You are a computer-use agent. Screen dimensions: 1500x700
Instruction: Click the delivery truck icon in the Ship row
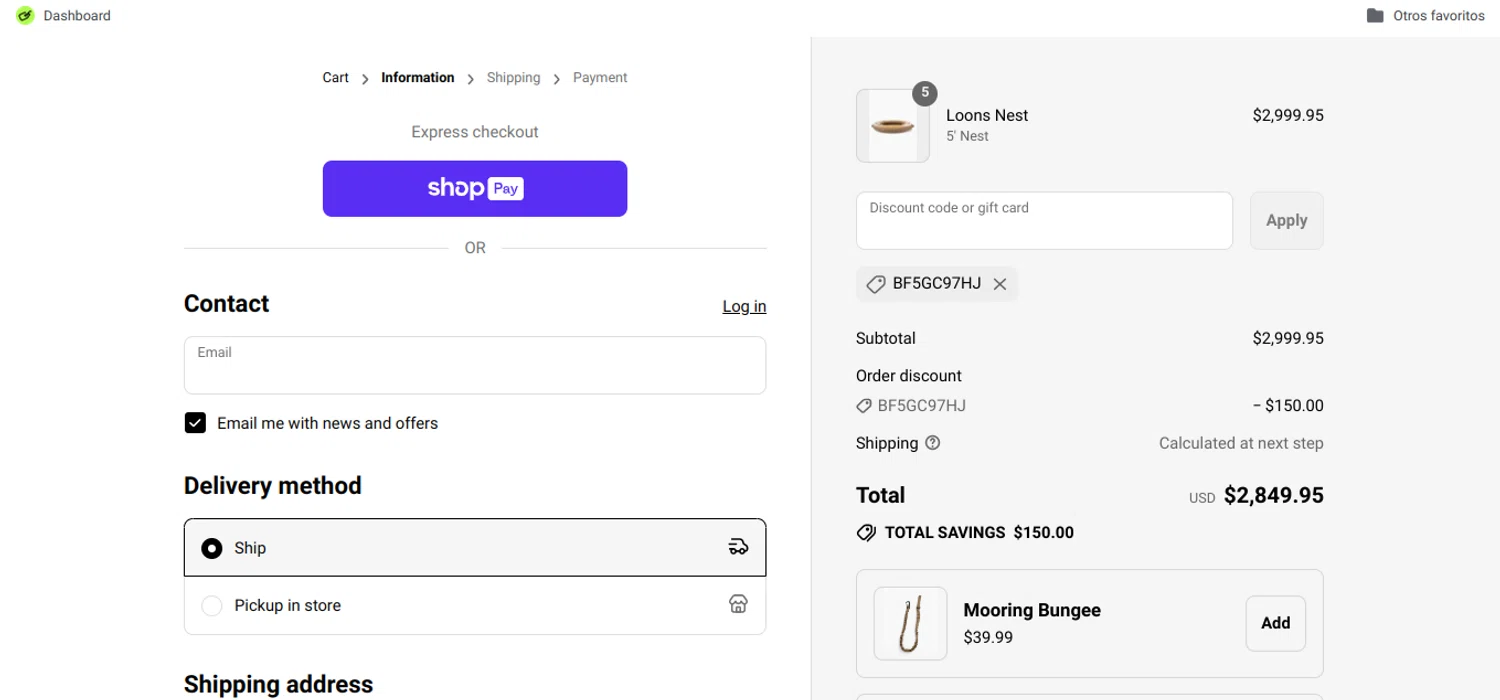pyautogui.click(x=738, y=547)
